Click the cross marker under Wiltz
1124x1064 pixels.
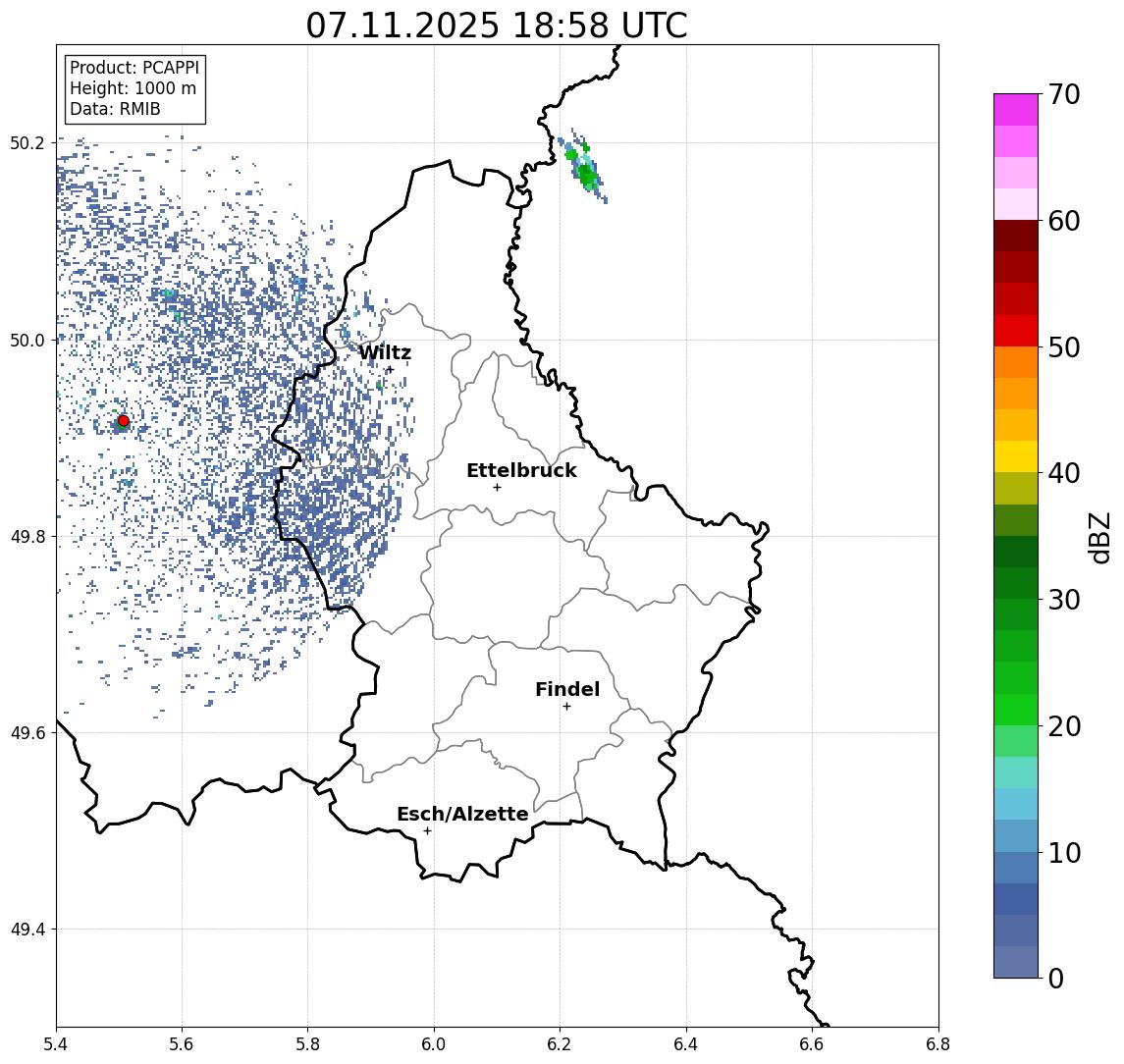(x=390, y=369)
